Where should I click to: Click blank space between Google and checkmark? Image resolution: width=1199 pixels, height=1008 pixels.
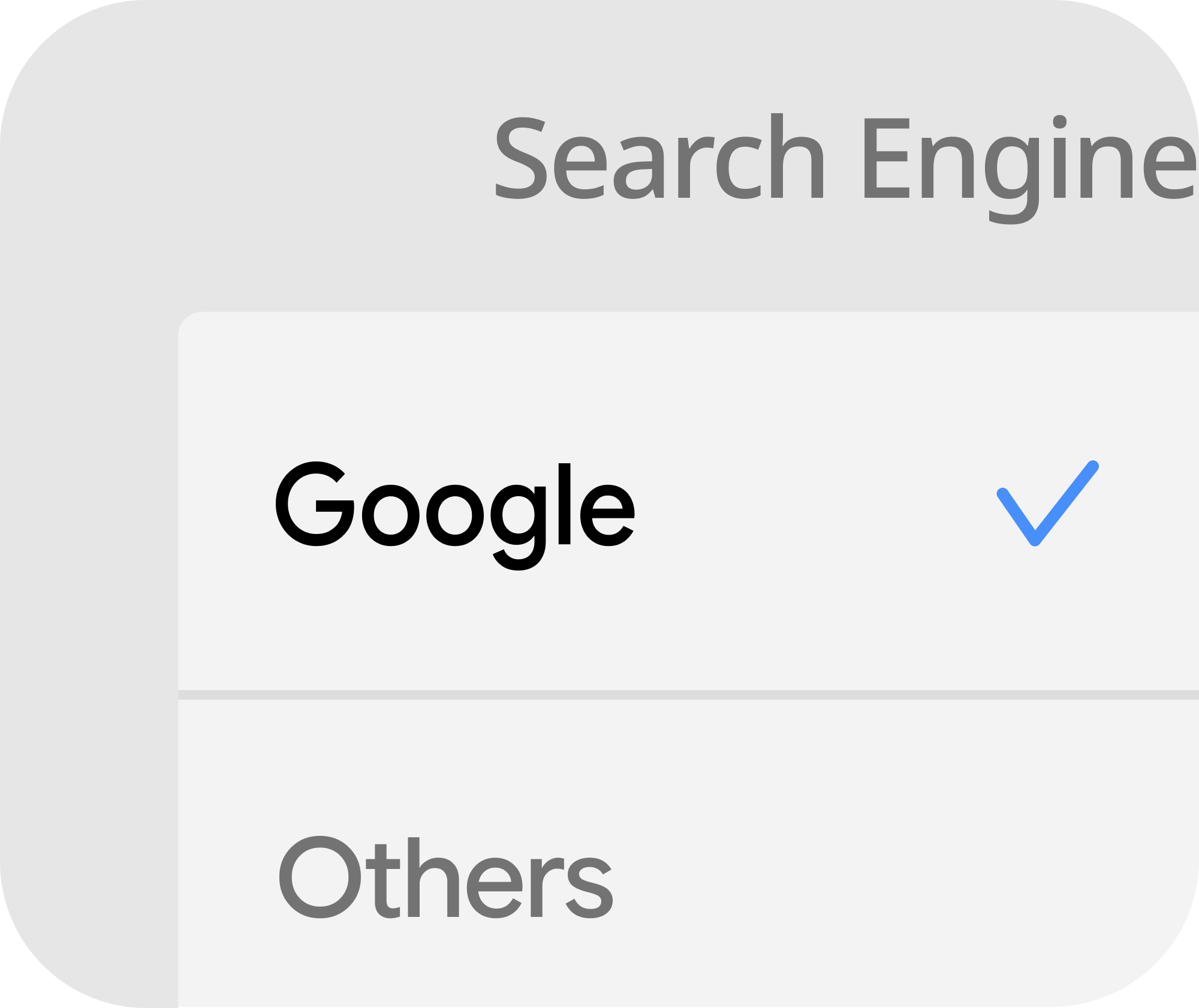click(815, 503)
